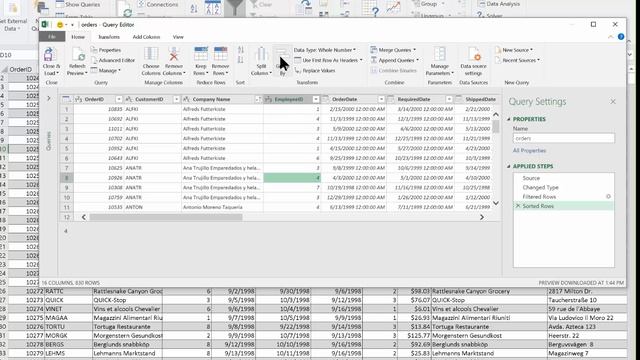This screenshot has height=360, width=640.
Task: Select the Source applied step
Action: pos(531,178)
